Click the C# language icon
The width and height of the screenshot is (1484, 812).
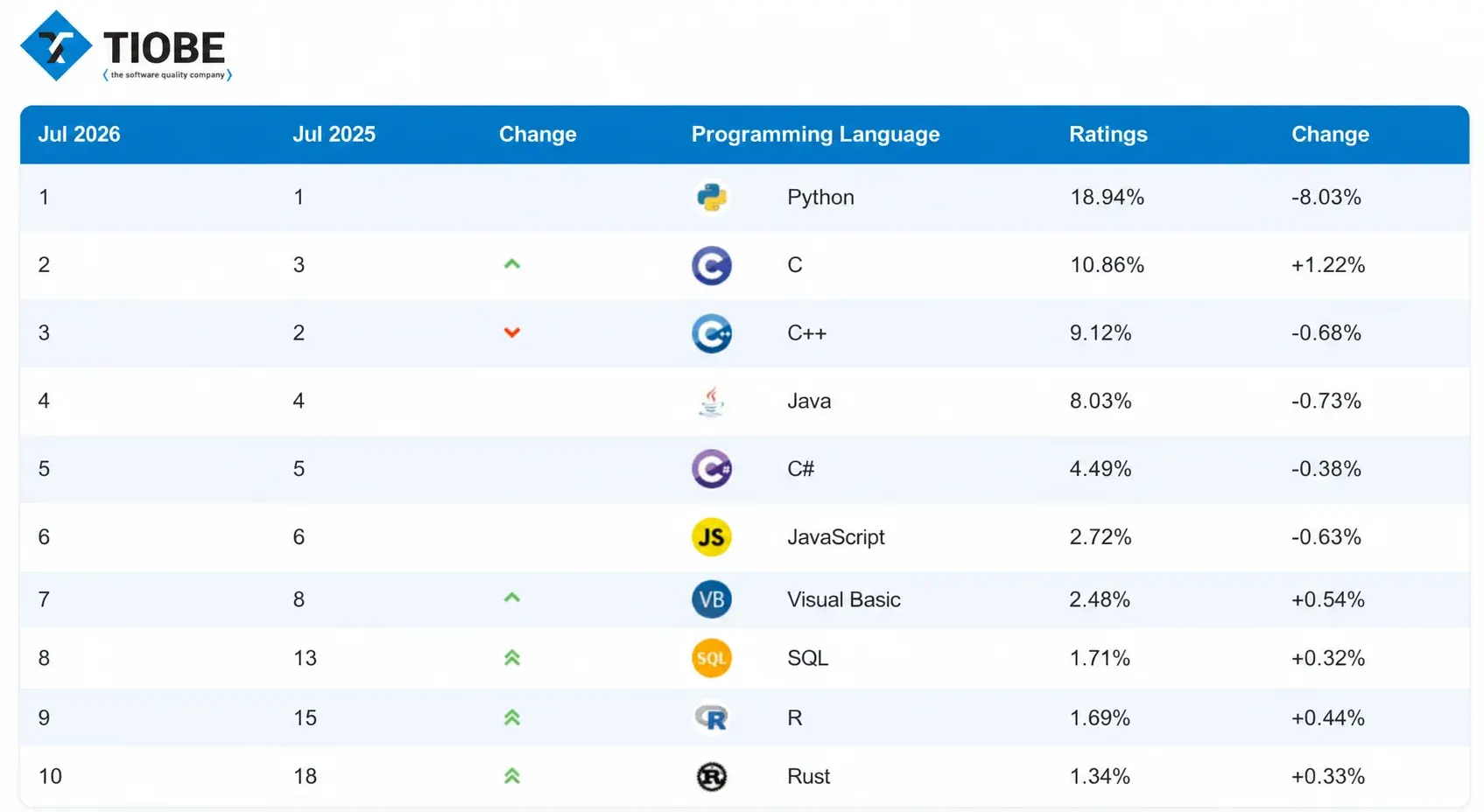[711, 469]
